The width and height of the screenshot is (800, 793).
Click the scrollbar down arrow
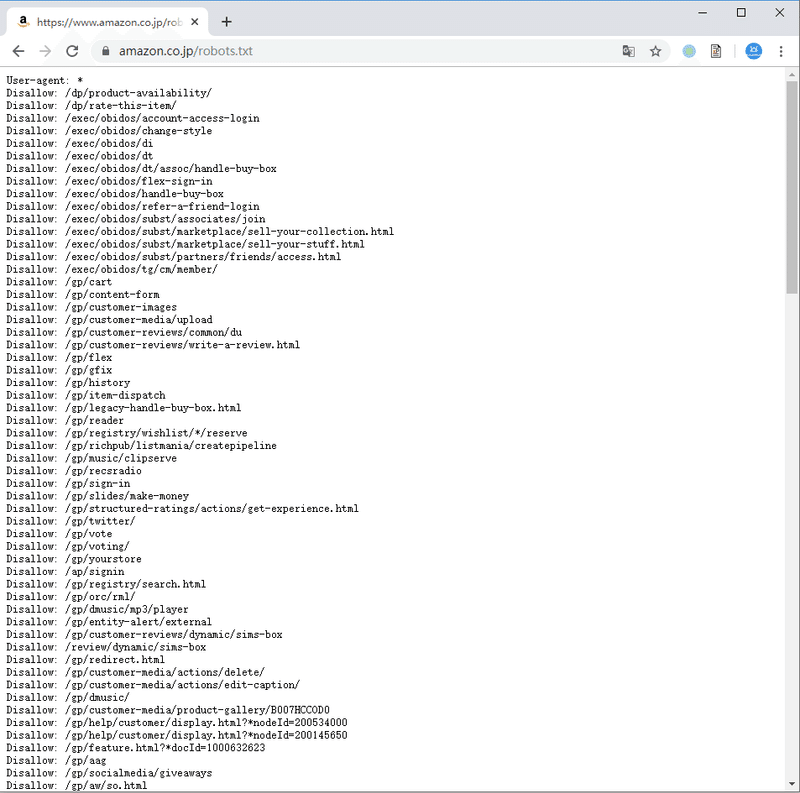tap(791, 784)
